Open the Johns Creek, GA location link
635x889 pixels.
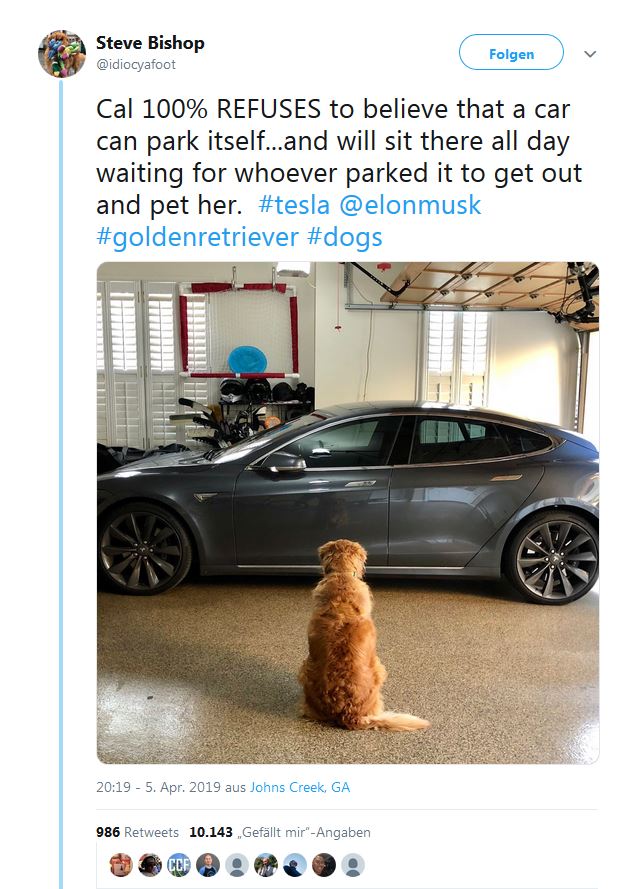tap(300, 787)
